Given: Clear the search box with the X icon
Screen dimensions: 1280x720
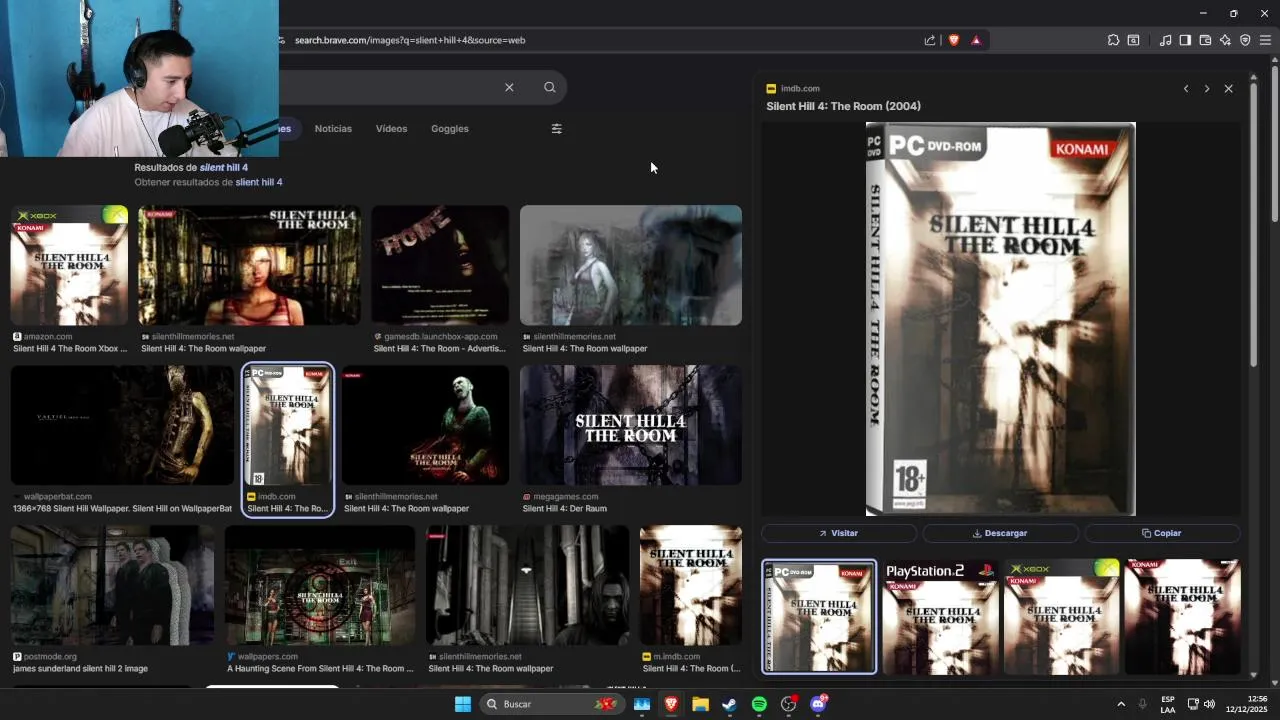Looking at the screenshot, I should [x=509, y=87].
